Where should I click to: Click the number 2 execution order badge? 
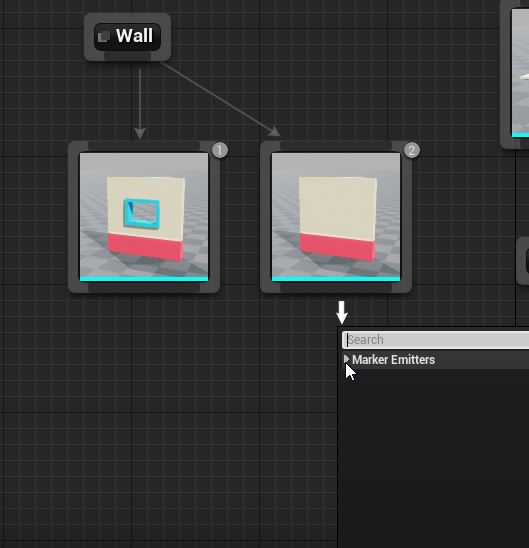click(x=412, y=150)
